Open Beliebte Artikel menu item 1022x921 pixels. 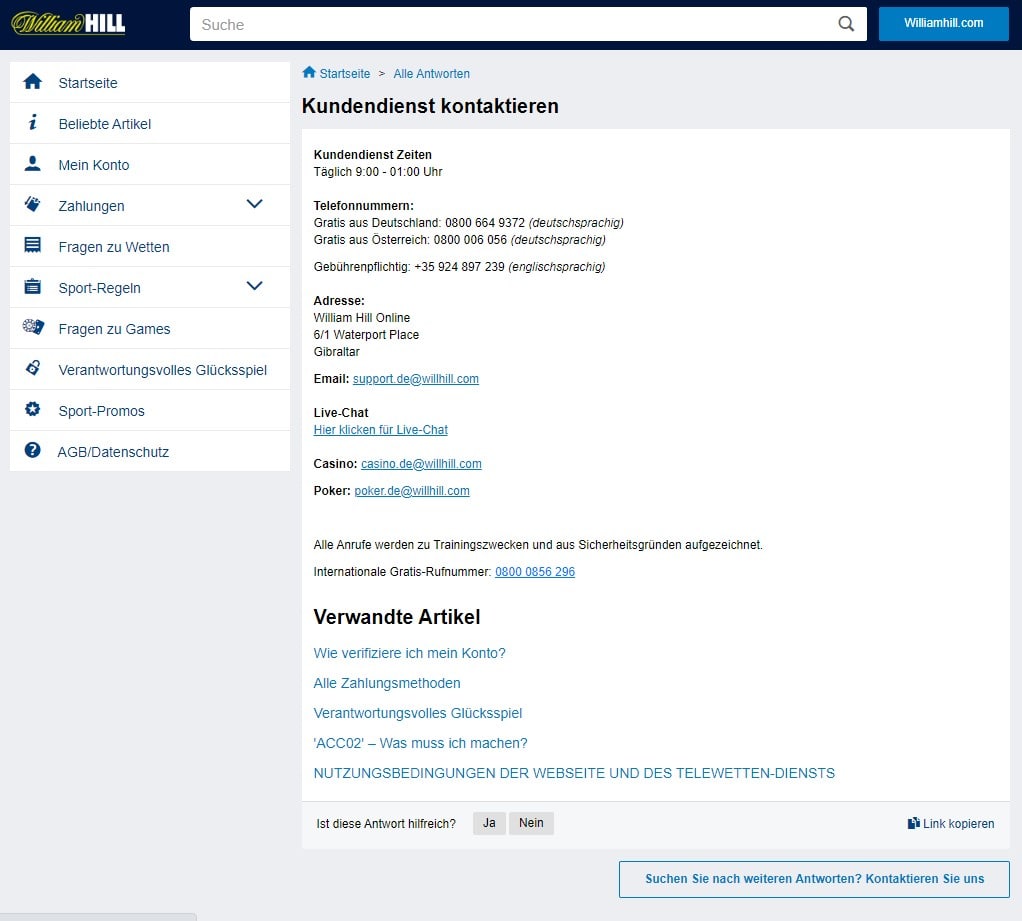click(150, 124)
